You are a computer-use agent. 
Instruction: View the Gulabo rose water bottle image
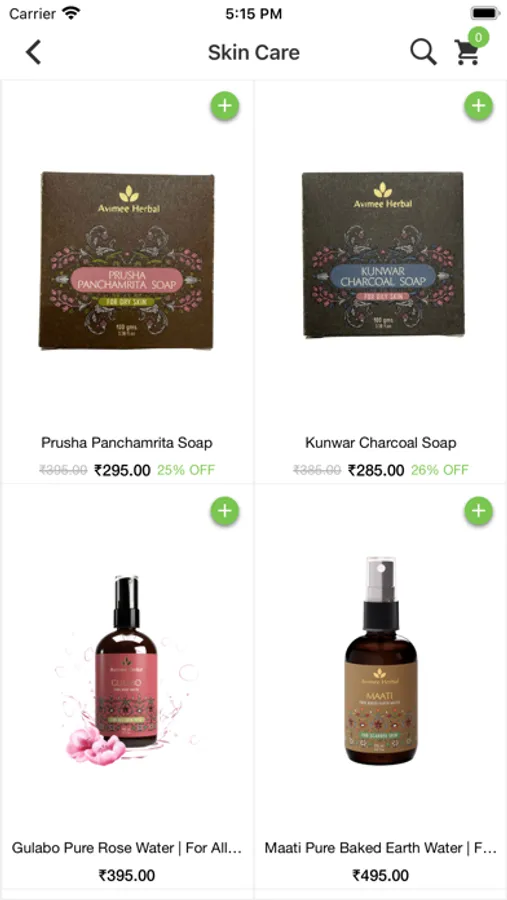point(127,670)
